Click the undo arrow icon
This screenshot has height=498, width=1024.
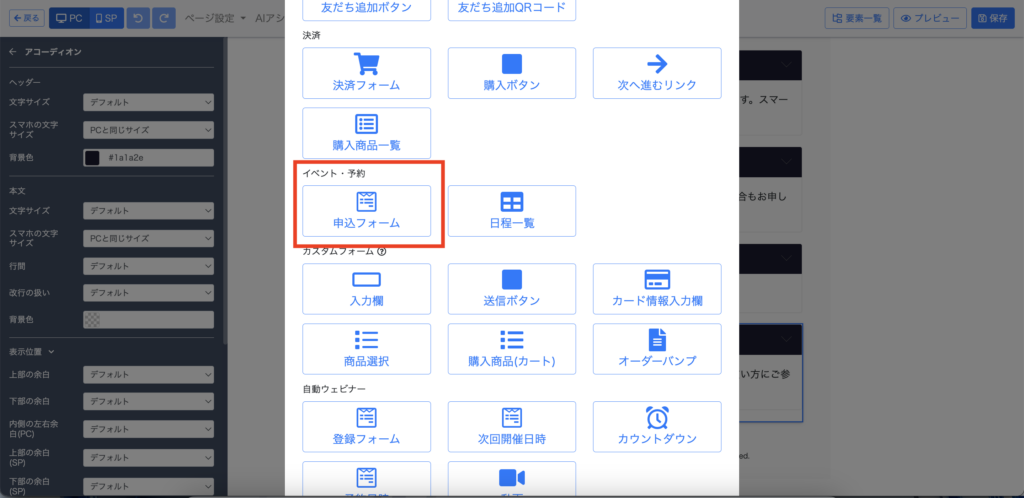pyautogui.click(x=138, y=18)
